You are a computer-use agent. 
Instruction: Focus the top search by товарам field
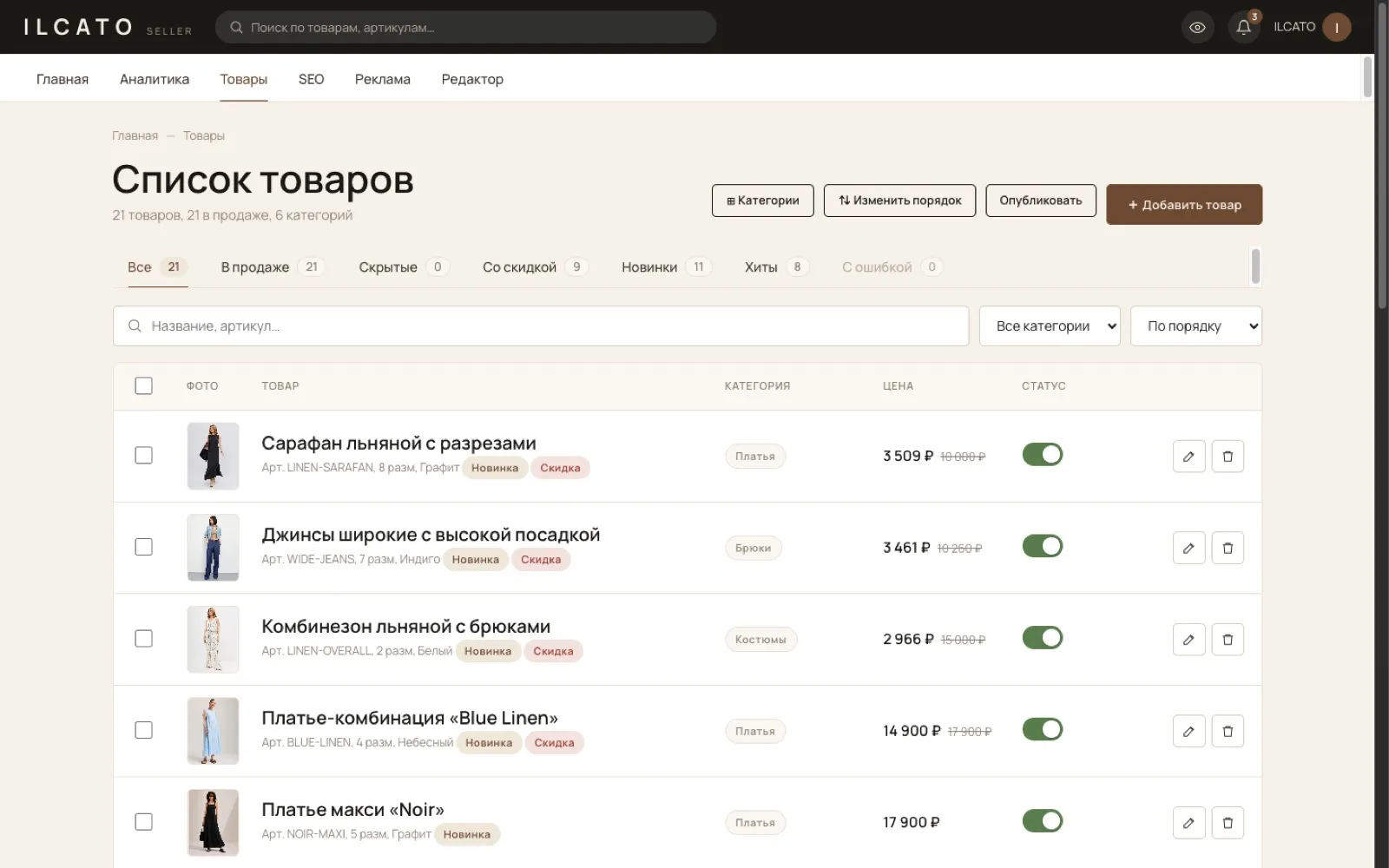tap(465, 28)
